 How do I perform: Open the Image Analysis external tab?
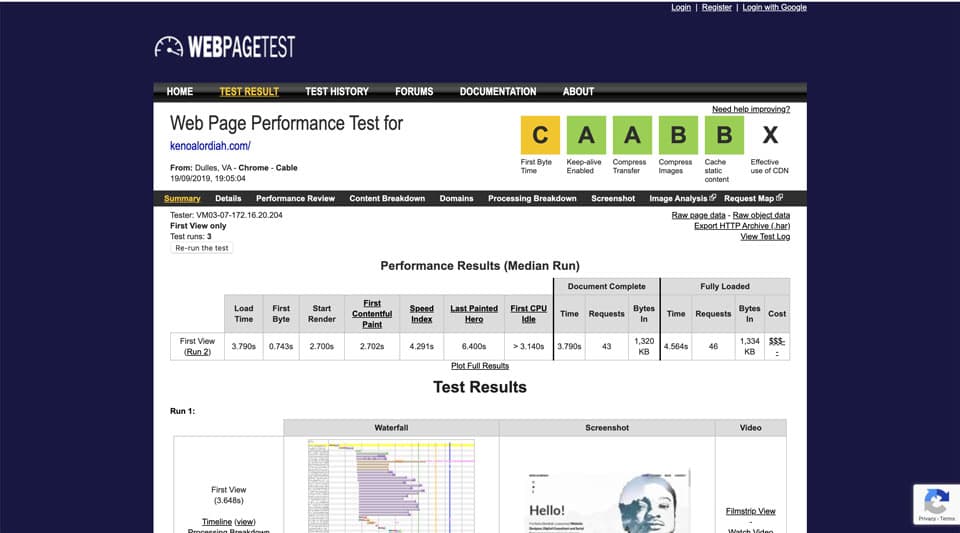(682, 198)
